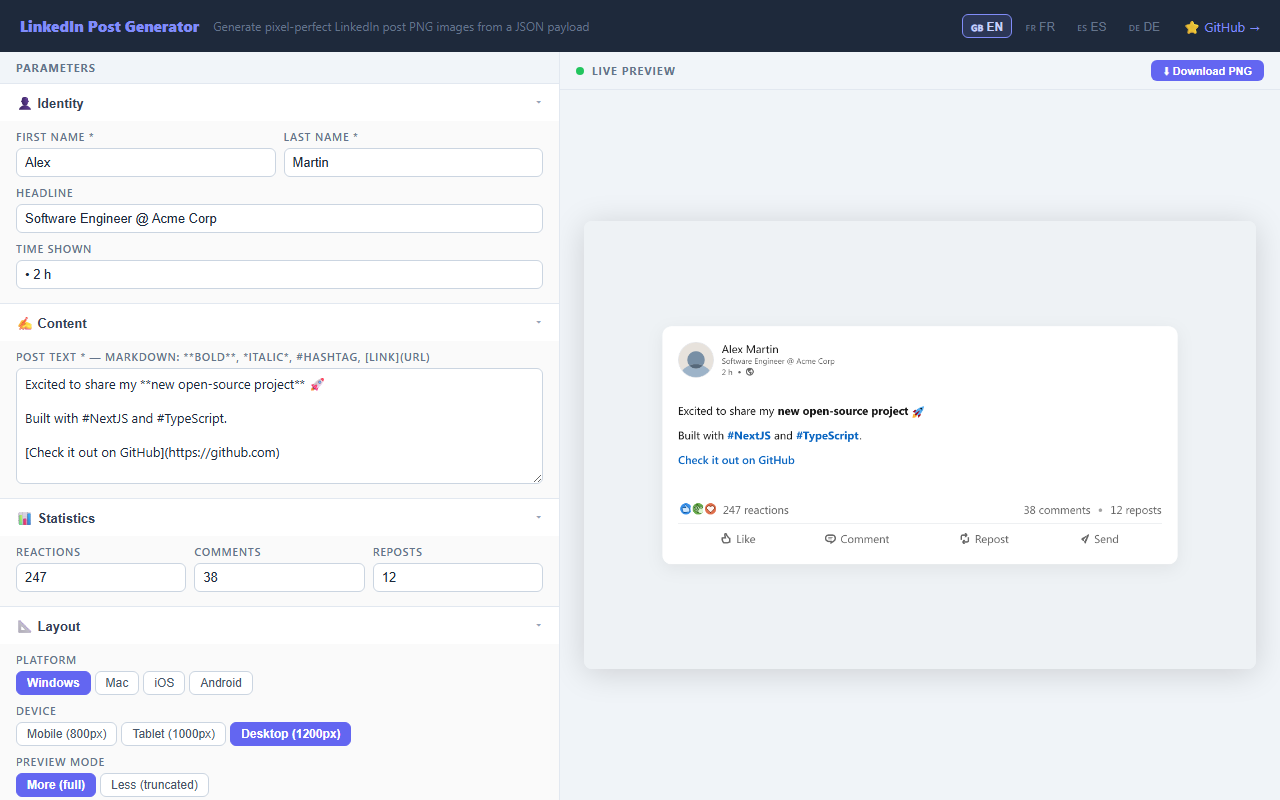The width and height of the screenshot is (1280, 800).
Task: Select the Windows platform option
Action: pyautogui.click(x=53, y=683)
